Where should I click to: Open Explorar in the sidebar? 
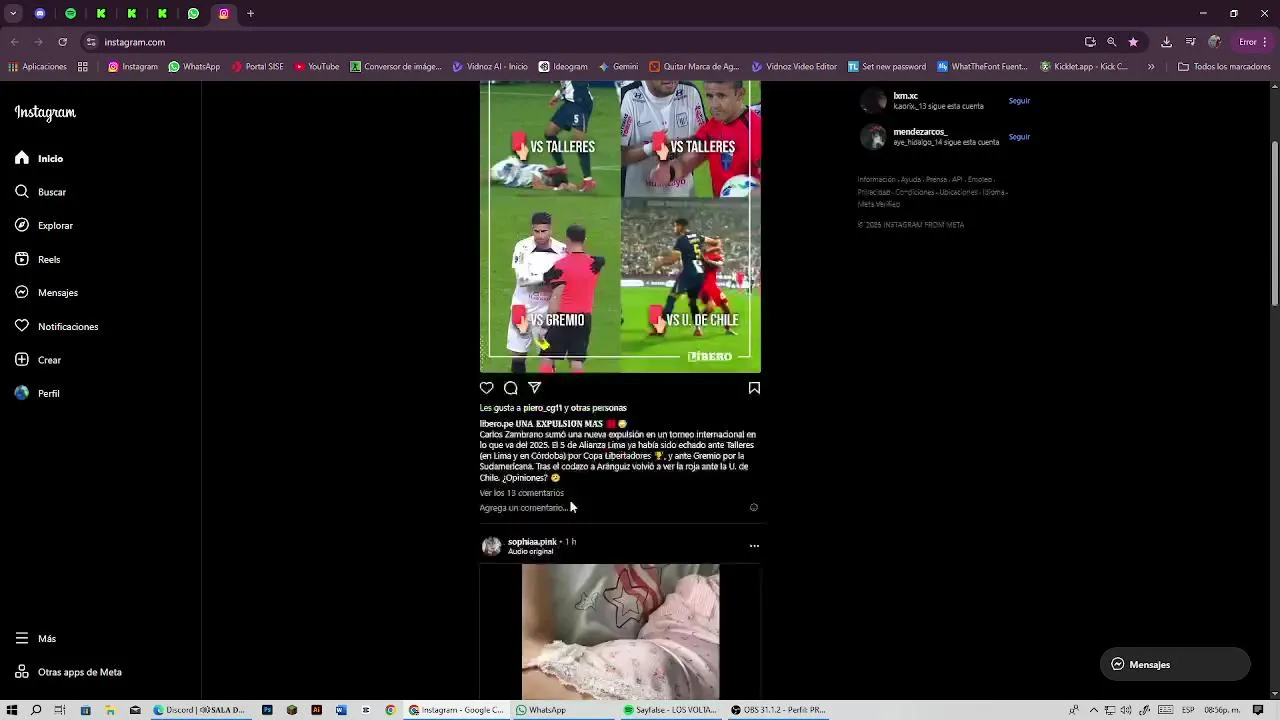[44, 225]
